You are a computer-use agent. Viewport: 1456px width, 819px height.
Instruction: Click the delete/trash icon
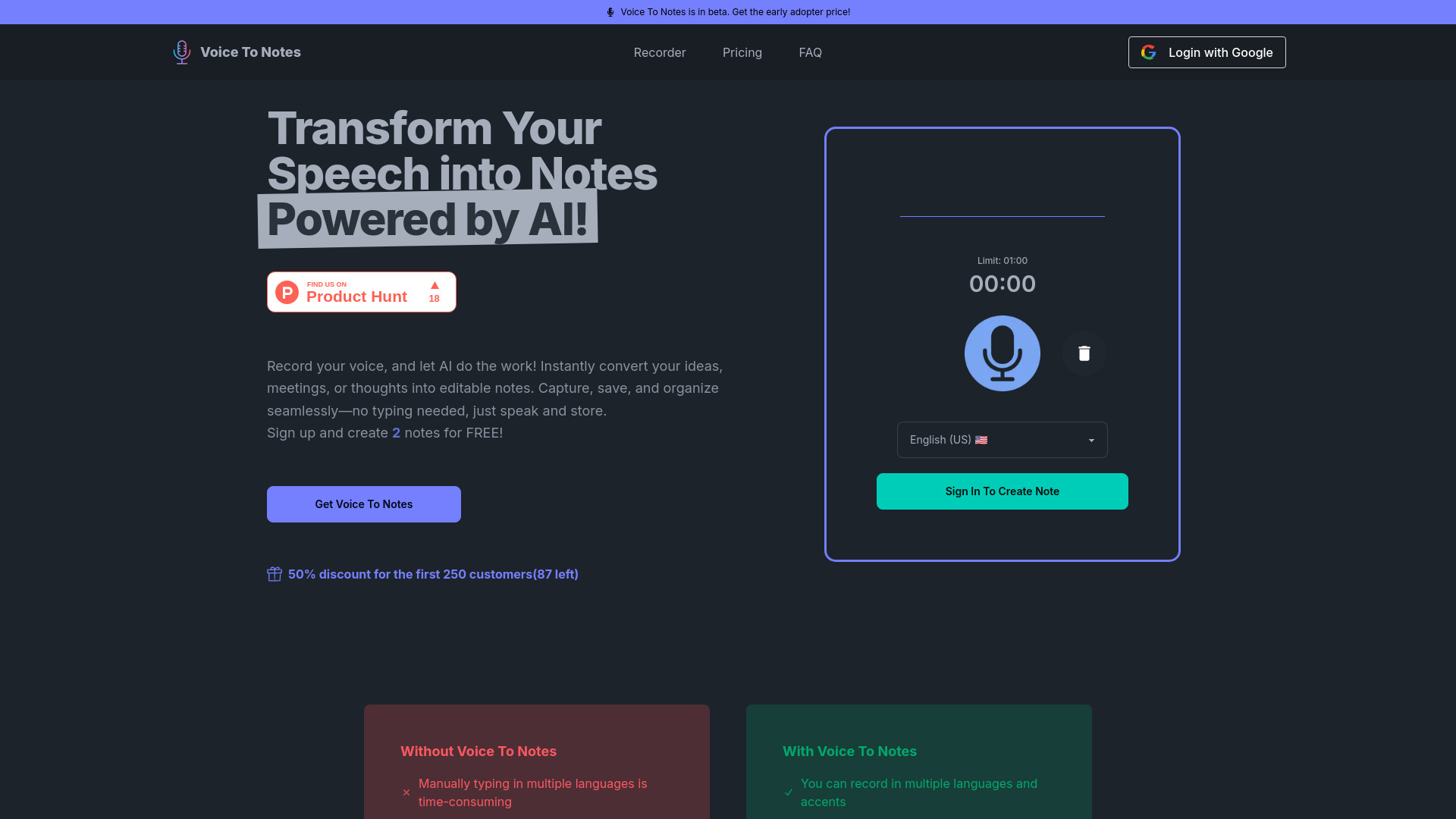[x=1084, y=353]
